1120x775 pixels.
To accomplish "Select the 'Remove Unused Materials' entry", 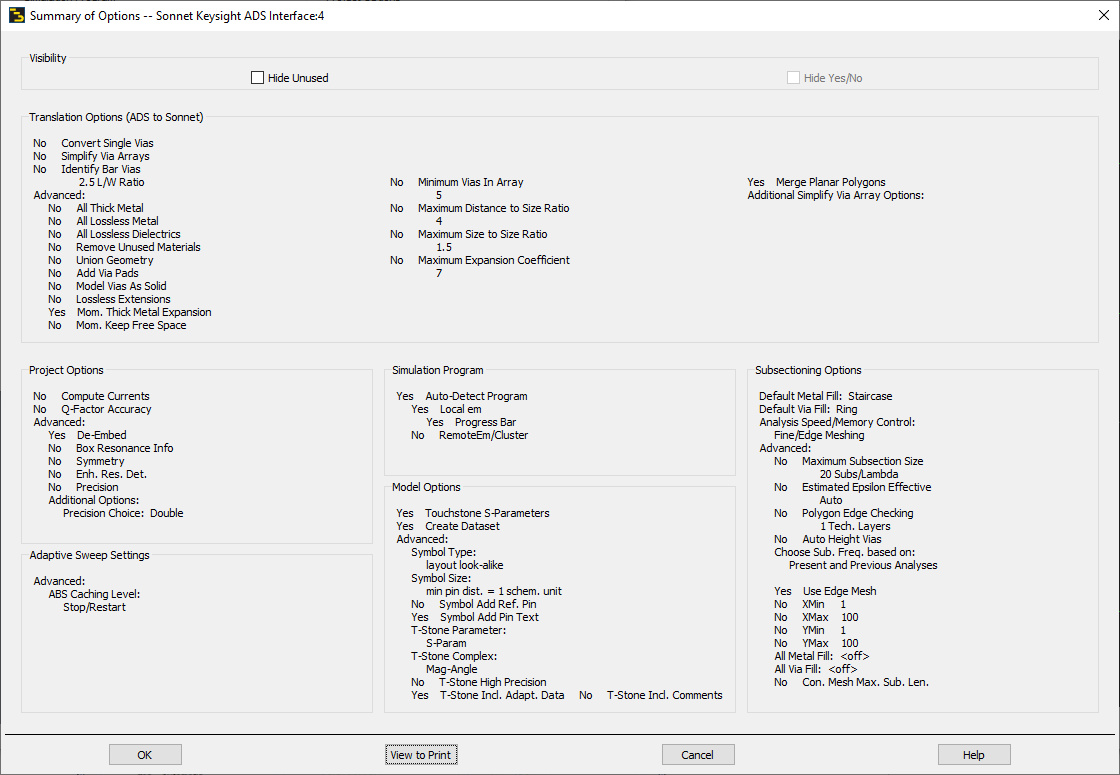I will 139,247.
